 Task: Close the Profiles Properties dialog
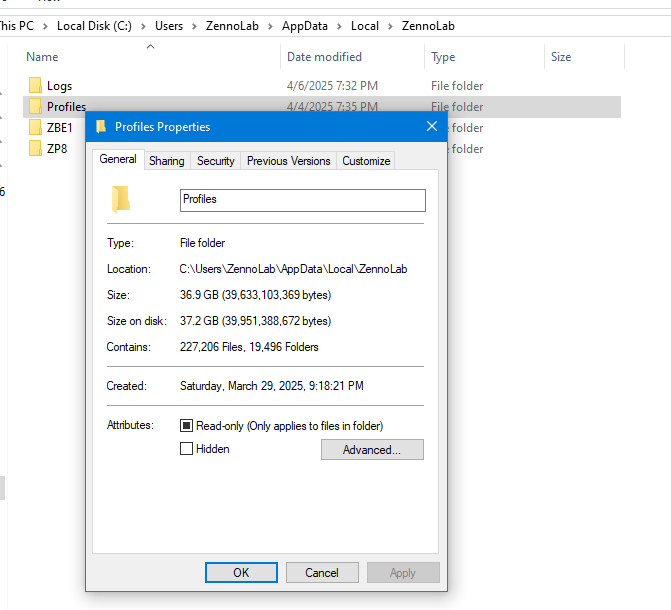(432, 126)
